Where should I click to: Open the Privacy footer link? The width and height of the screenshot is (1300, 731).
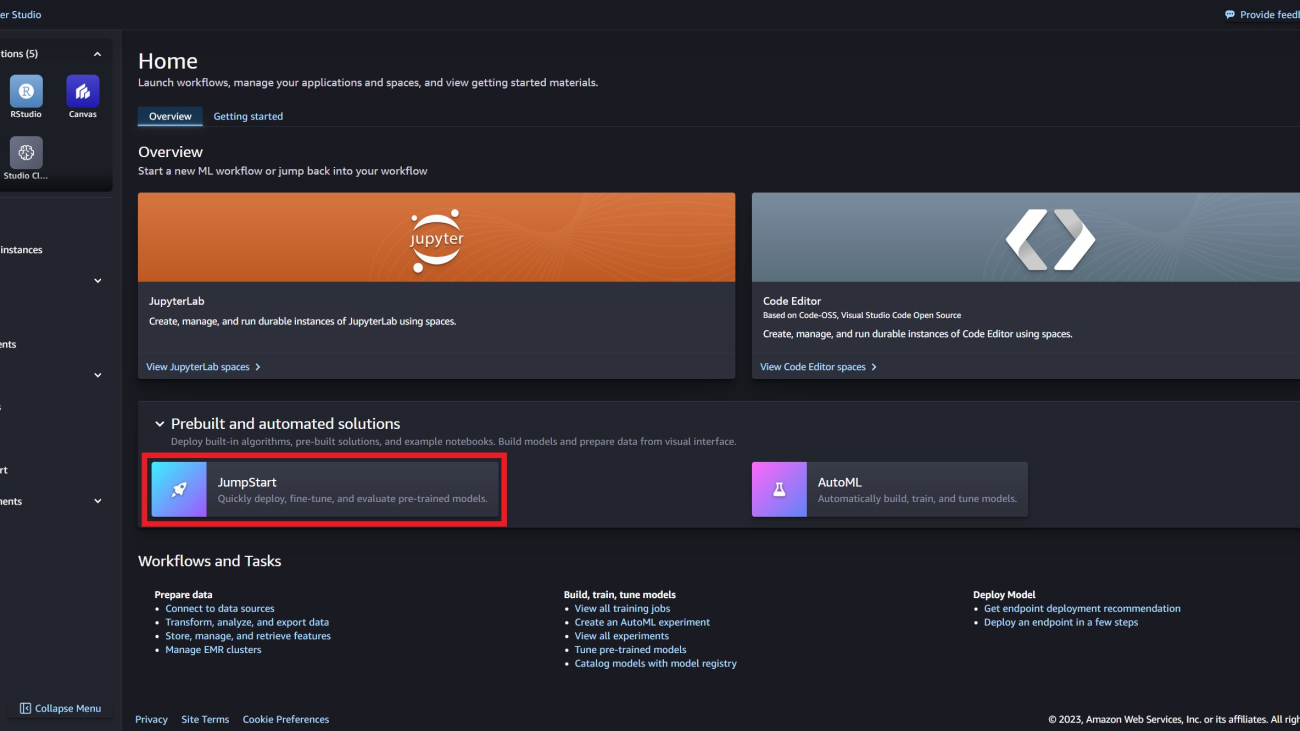pyautogui.click(x=151, y=719)
